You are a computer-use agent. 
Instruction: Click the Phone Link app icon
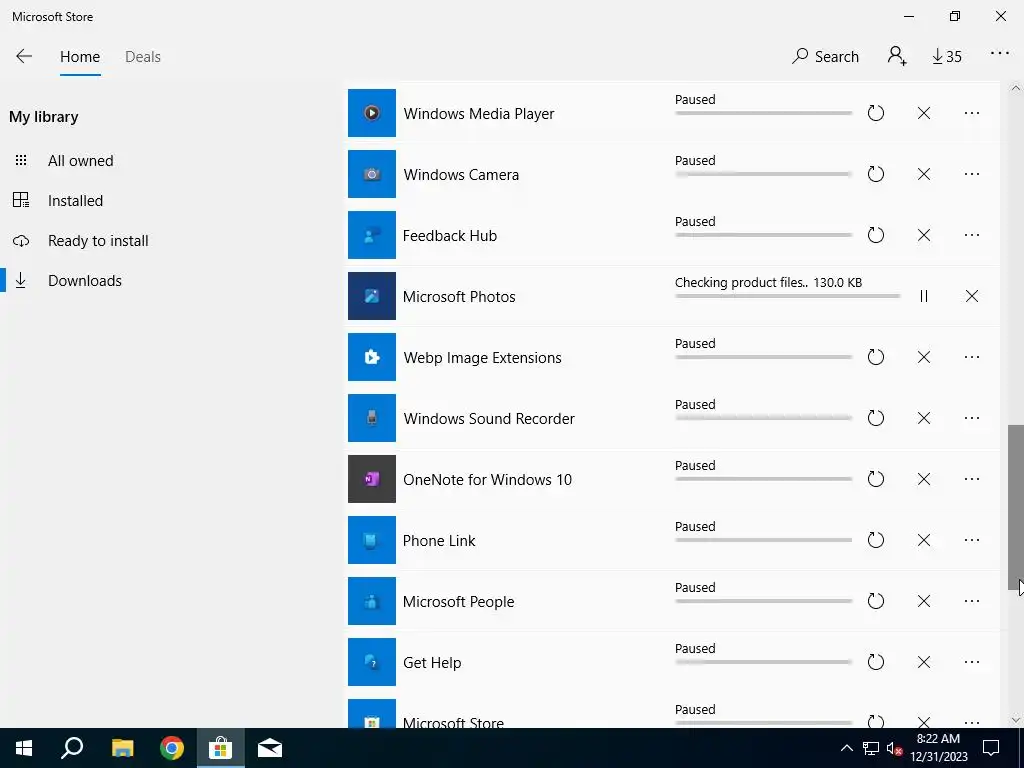(x=372, y=540)
